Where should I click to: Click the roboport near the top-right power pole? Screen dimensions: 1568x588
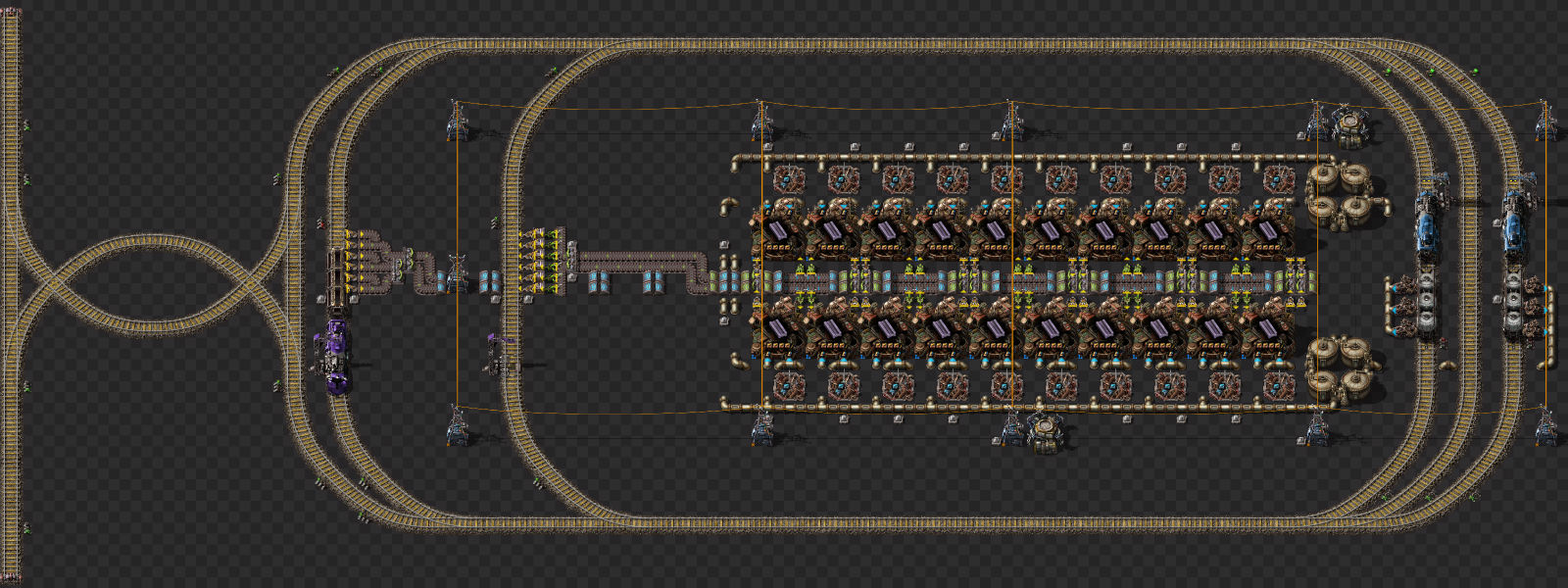pyautogui.click(x=1350, y=124)
